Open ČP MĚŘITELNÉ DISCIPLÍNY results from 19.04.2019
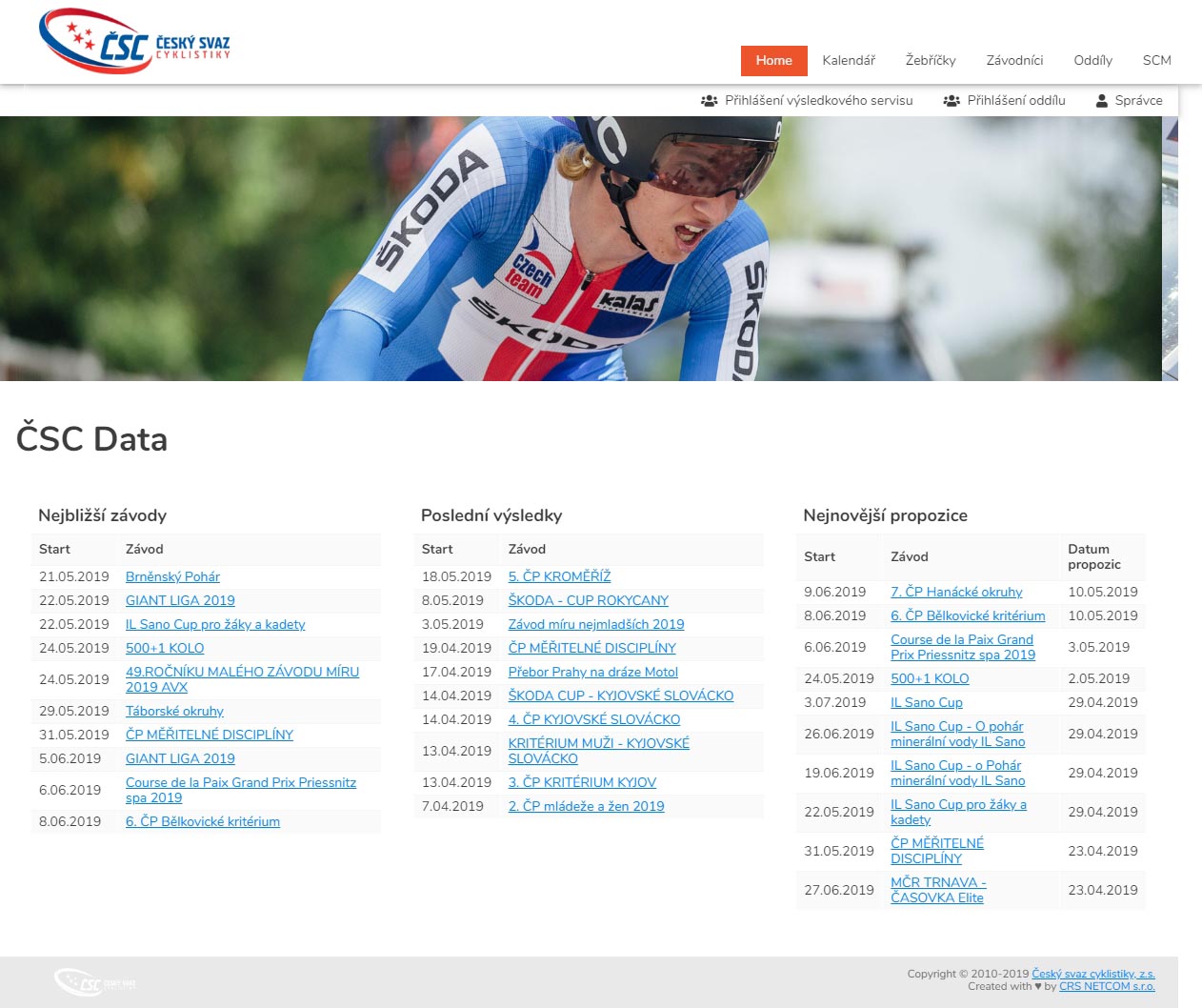The height and width of the screenshot is (1008, 1202). pyautogui.click(x=592, y=648)
